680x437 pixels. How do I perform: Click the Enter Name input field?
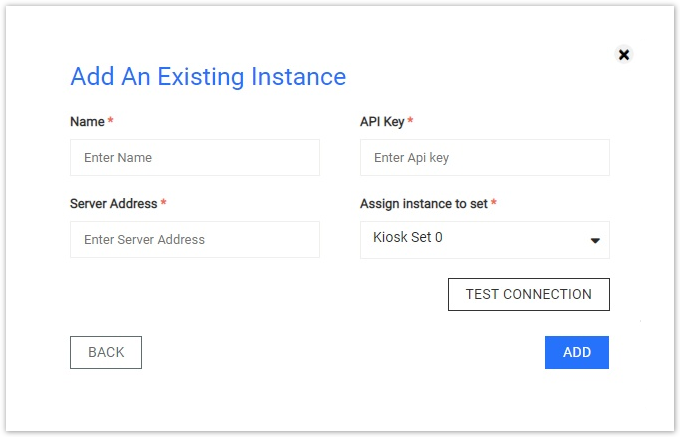pos(195,157)
